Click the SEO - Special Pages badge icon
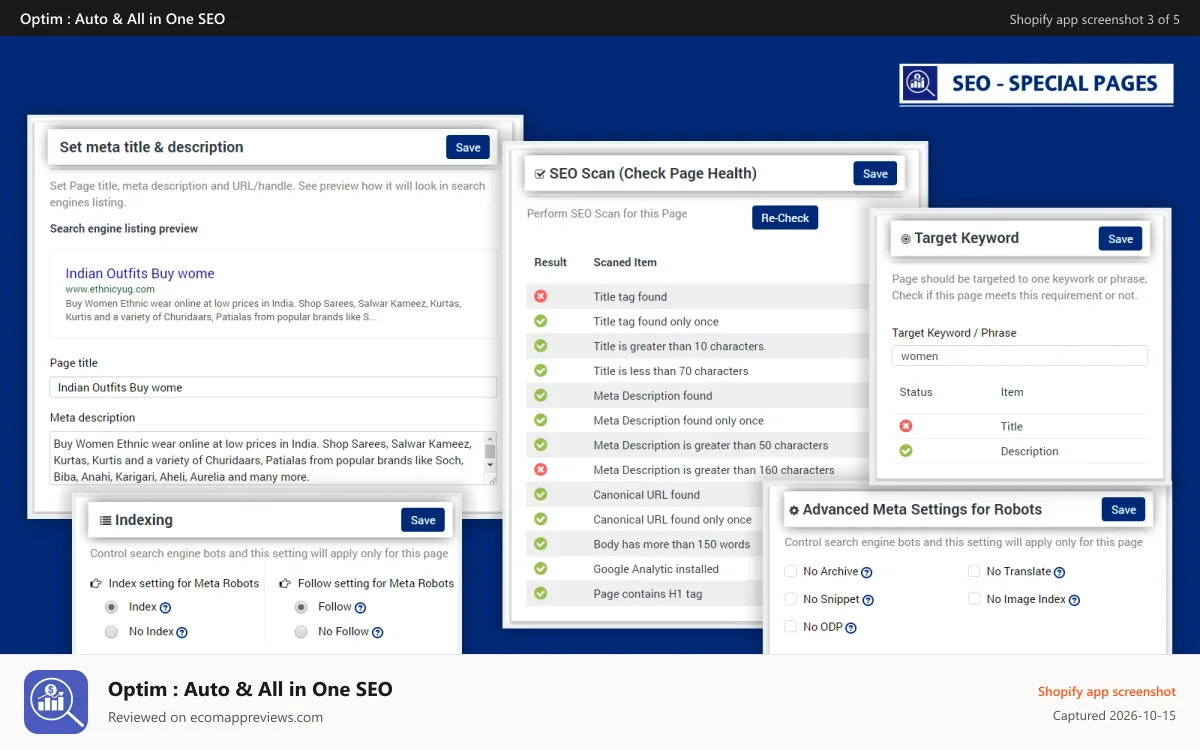 [x=919, y=84]
